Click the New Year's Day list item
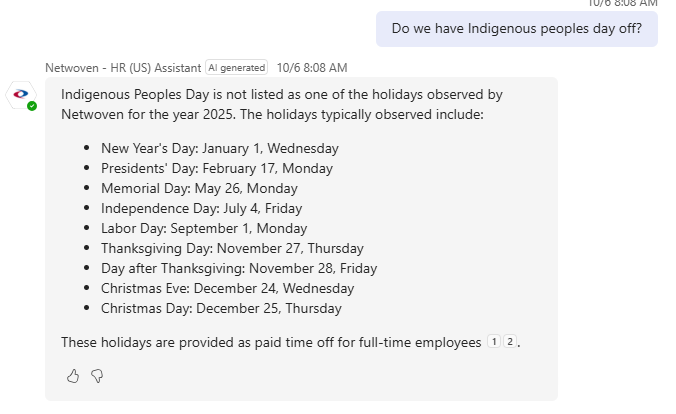676x414 pixels. [x=219, y=148]
